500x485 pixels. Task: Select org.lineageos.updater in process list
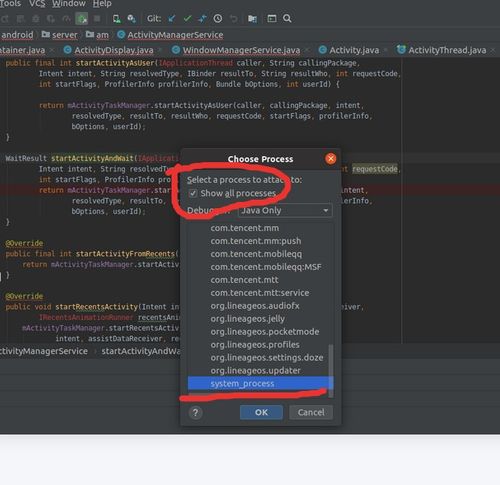(255, 371)
